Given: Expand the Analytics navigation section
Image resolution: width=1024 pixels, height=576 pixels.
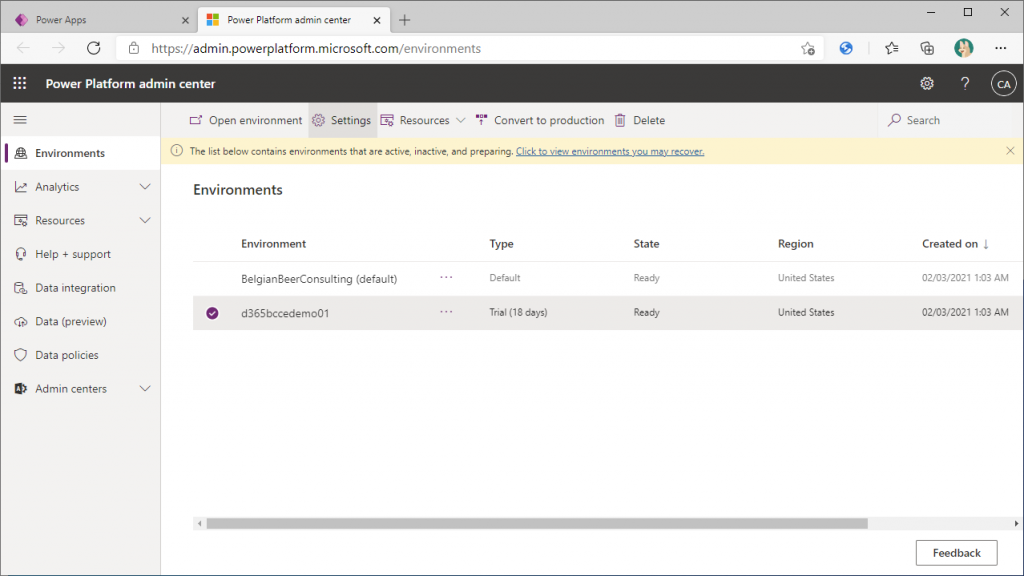Looking at the screenshot, I should tap(145, 187).
